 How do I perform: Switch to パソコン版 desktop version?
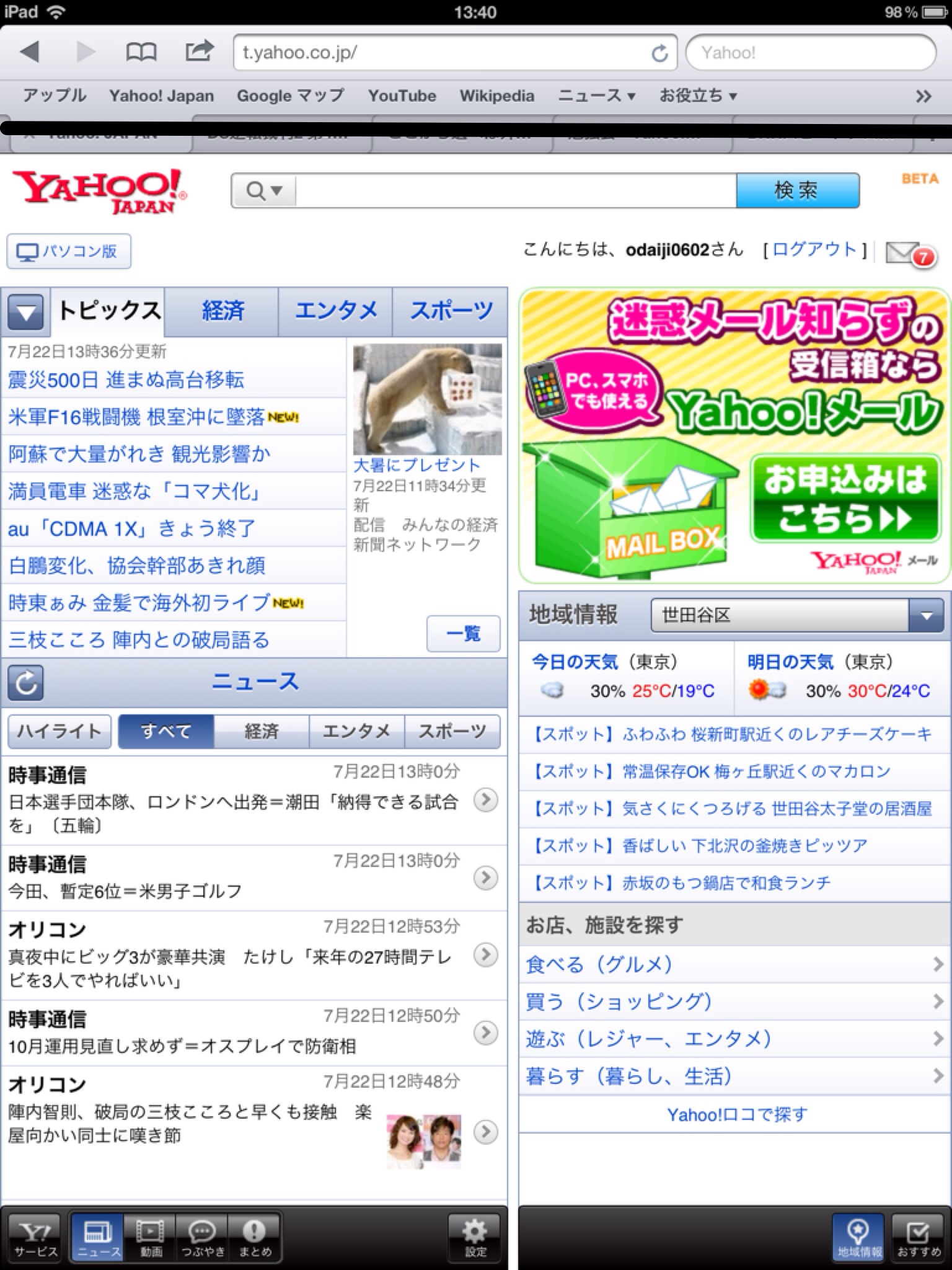point(68,251)
